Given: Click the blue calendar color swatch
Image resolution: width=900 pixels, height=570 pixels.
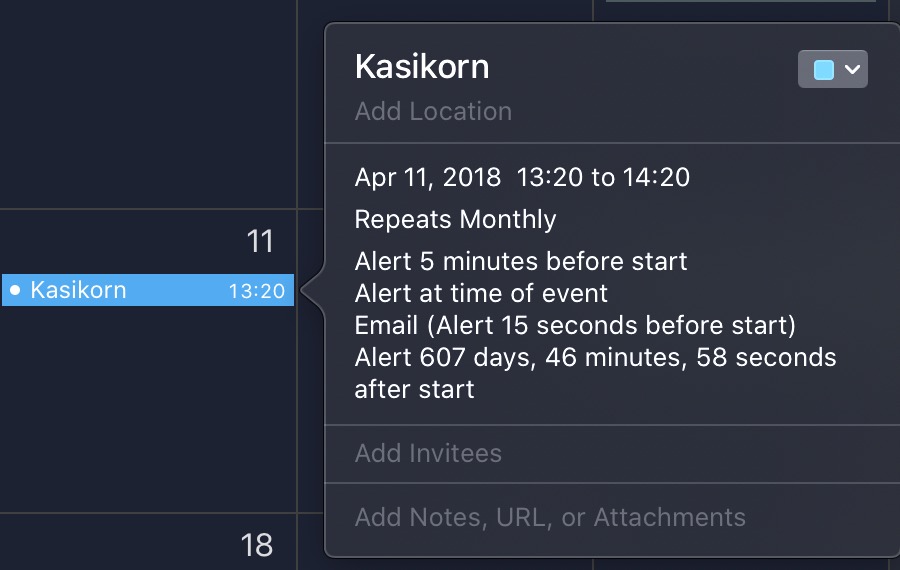Looking at the screenshot, I should pyautogui.click(x=823, y=69).
